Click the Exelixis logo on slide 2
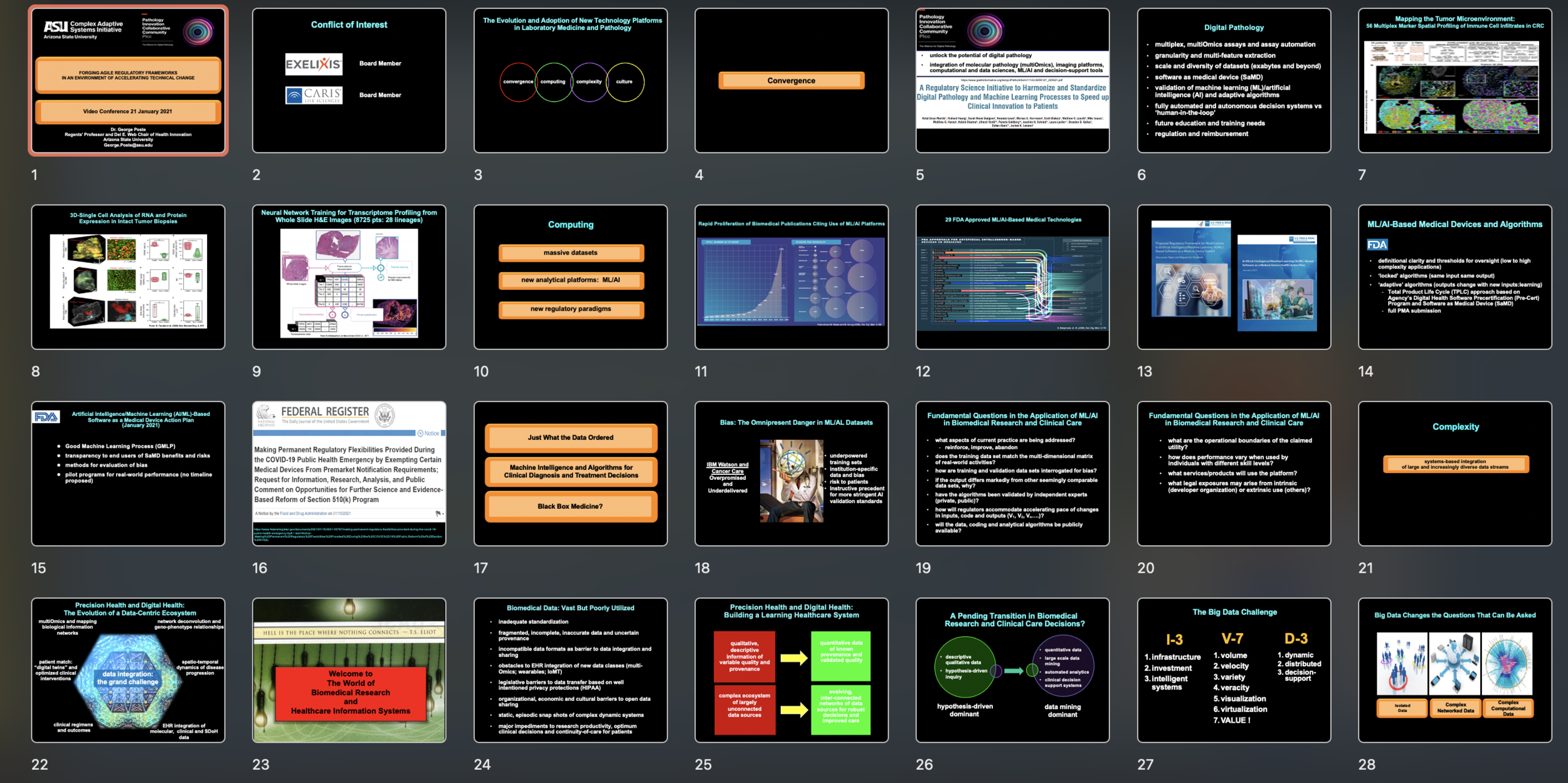 [314, 64]
